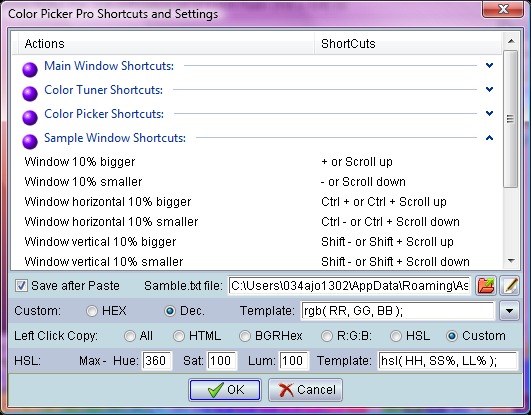Screen dimensions: 531x415
Task: Click the '- or Scroll down' shortcut text
Action: 363,182
